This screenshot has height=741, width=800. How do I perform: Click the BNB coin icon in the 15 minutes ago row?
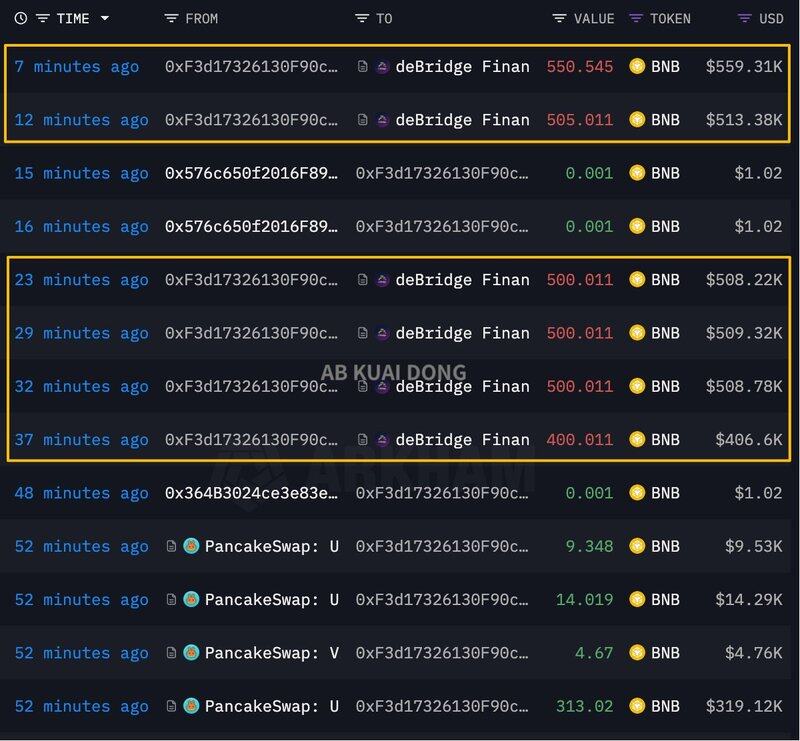pos(637,173)
